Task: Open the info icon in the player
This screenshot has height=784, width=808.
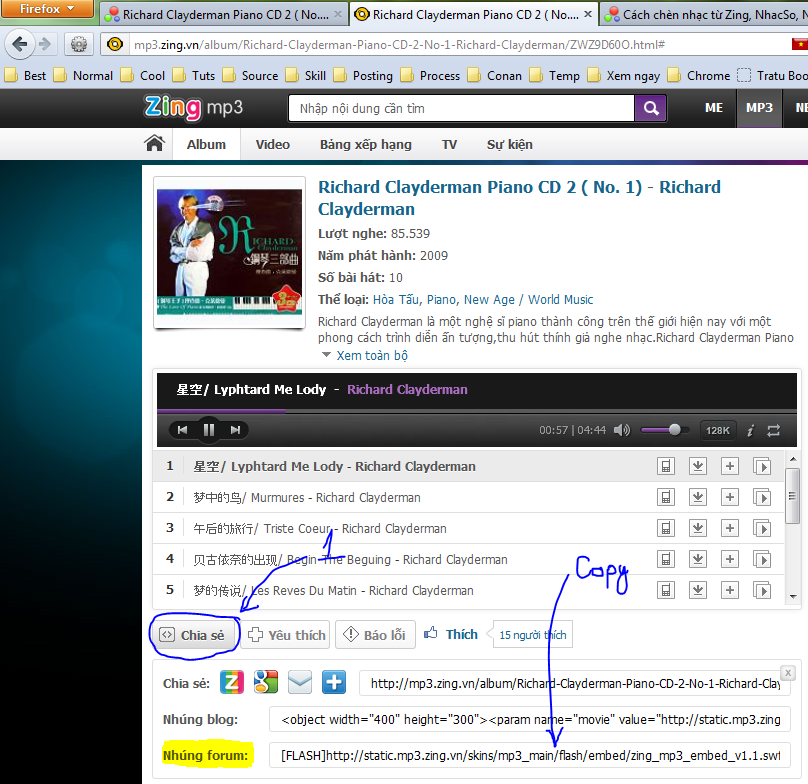Action: pos(750,430)
